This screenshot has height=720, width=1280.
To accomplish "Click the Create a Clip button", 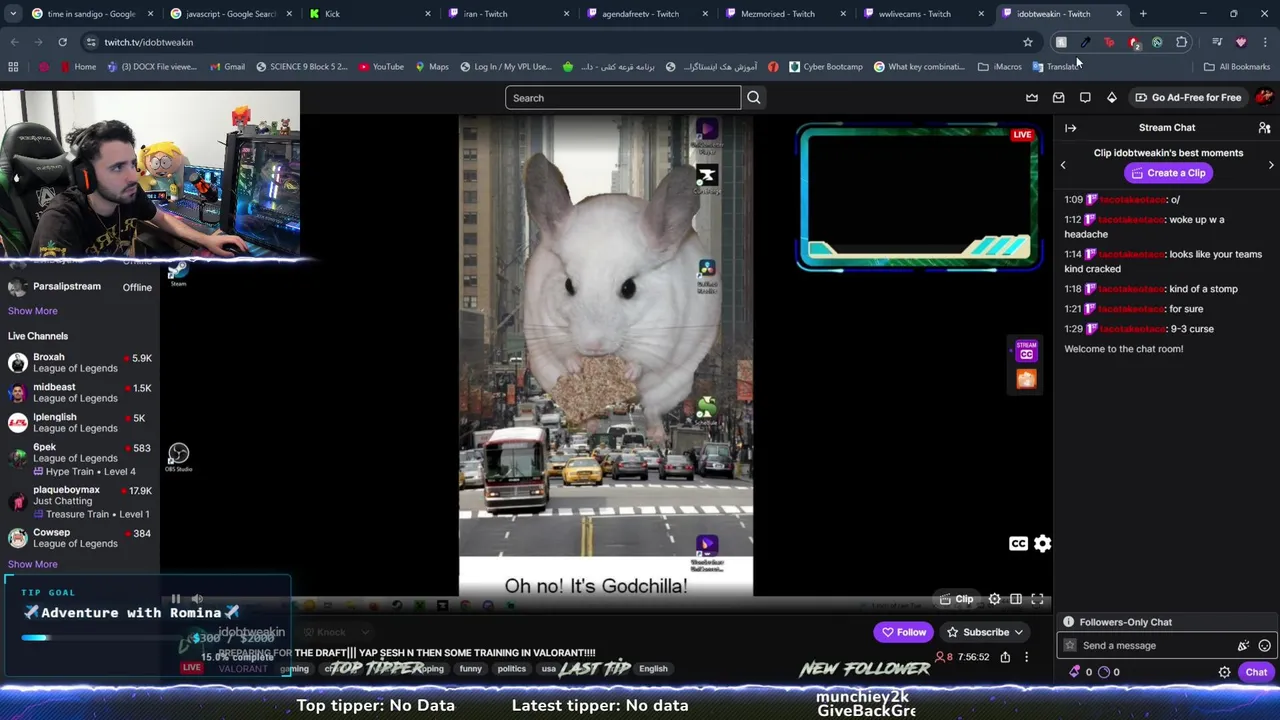I will [1168, 173].
